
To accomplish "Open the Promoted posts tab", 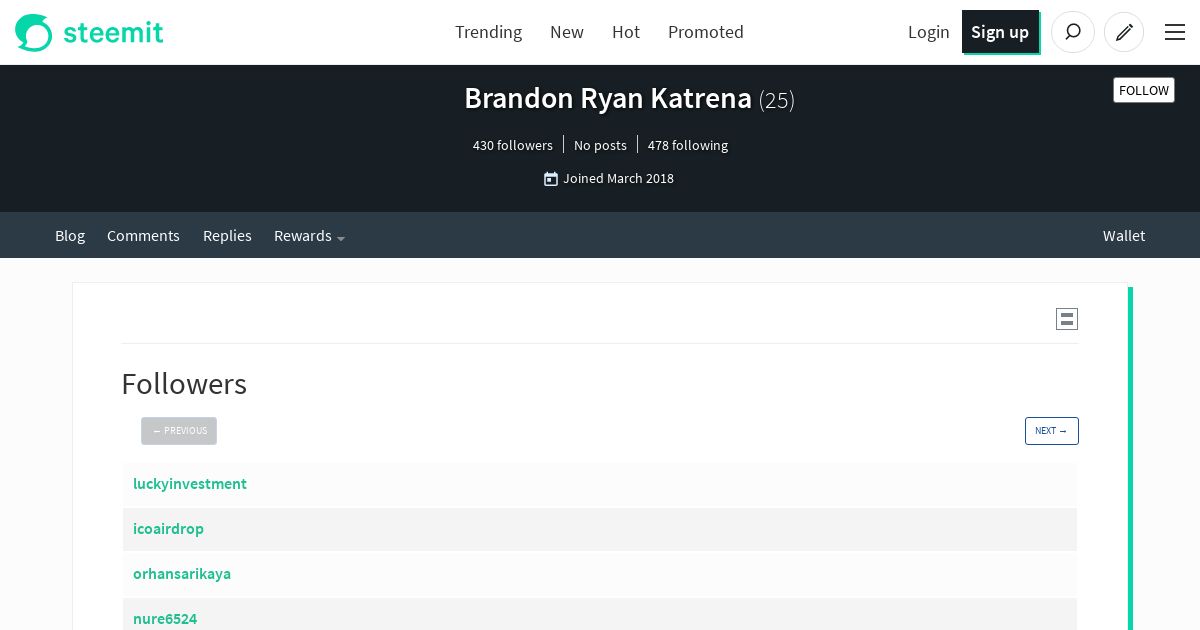I will [x=706, y=32].
